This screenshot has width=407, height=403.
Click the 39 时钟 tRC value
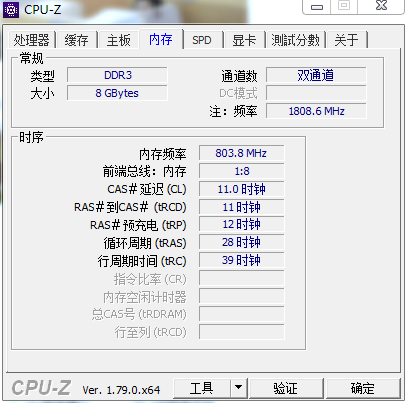click(x=242, y=260)
